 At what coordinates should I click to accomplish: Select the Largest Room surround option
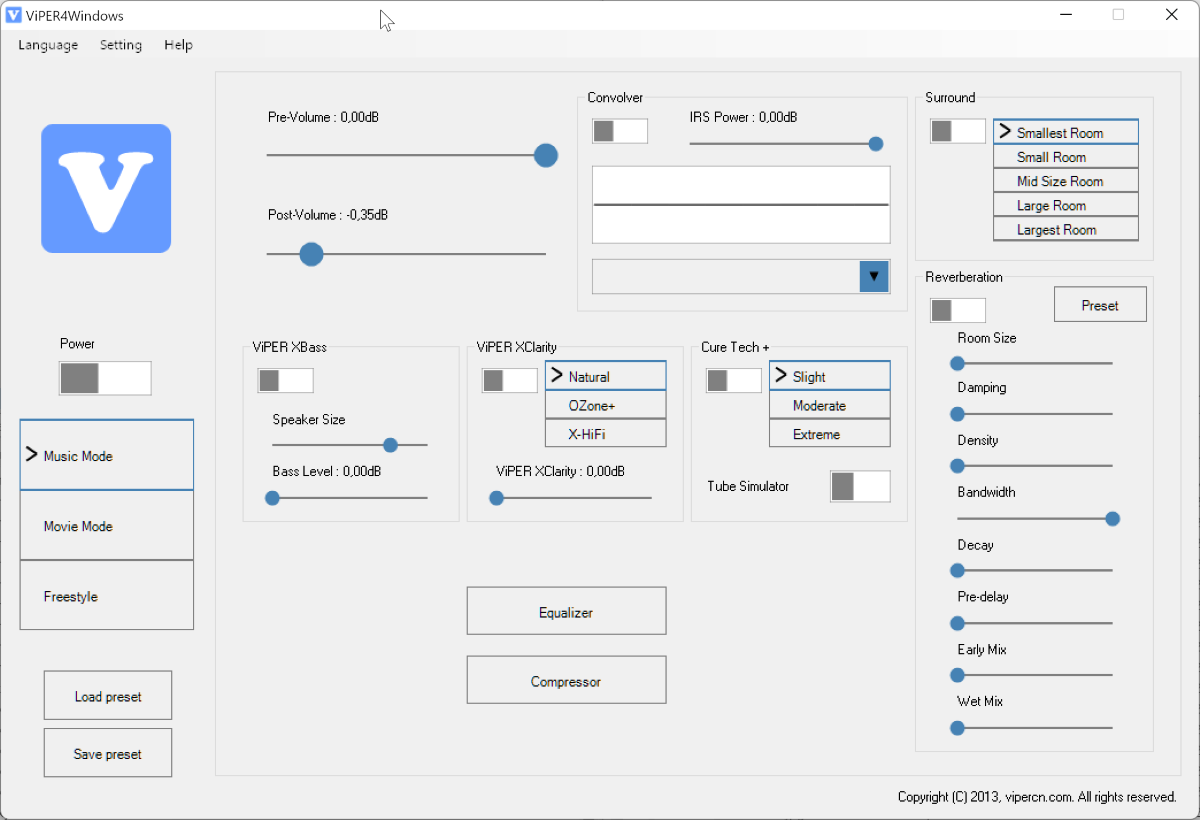click(x=1065, y=230)
